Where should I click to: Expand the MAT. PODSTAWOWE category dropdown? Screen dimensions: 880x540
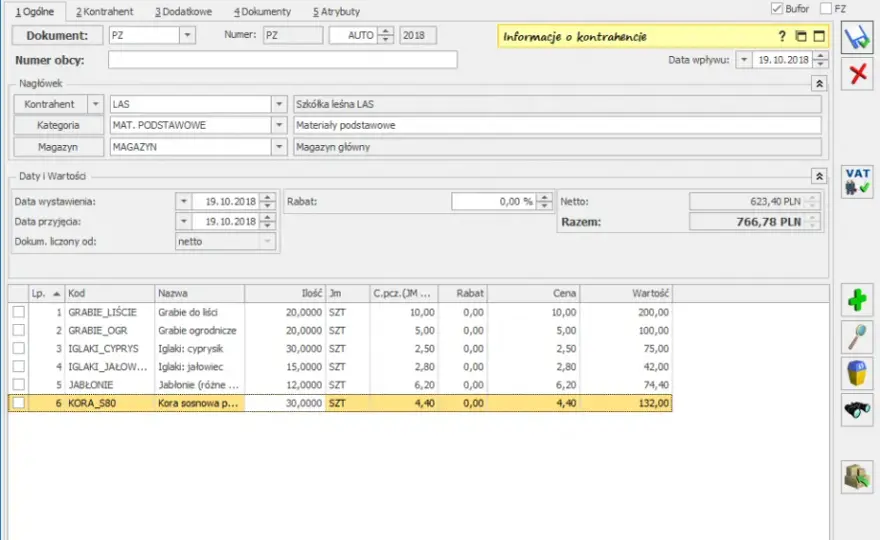pos(279,125)
